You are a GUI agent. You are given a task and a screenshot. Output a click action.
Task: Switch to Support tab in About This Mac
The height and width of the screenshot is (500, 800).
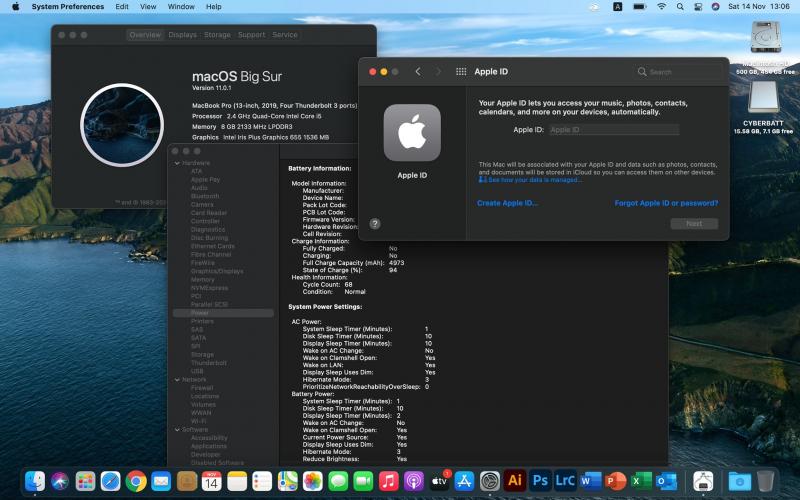coord(252,35)
